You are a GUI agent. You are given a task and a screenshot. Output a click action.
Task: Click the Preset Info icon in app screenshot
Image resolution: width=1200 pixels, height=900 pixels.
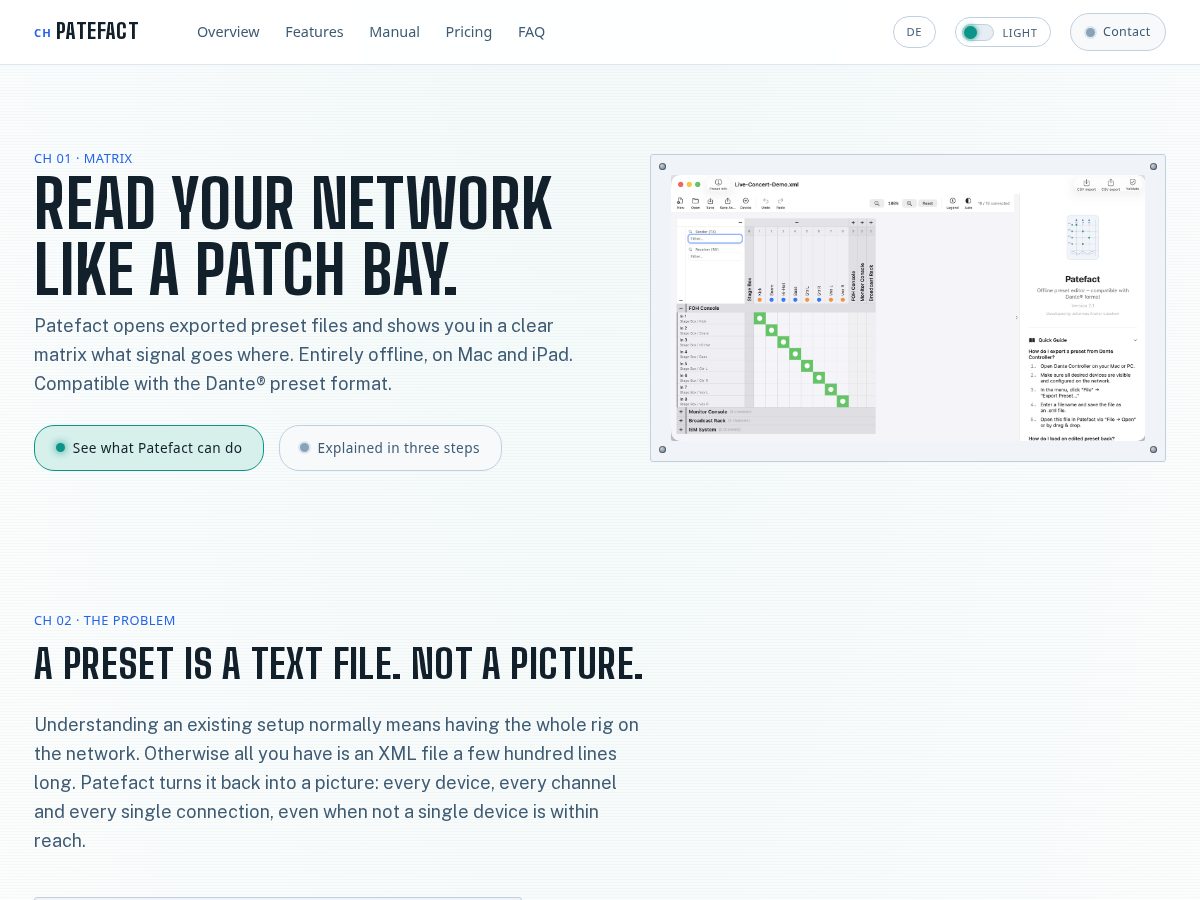[x=718, y=184]
